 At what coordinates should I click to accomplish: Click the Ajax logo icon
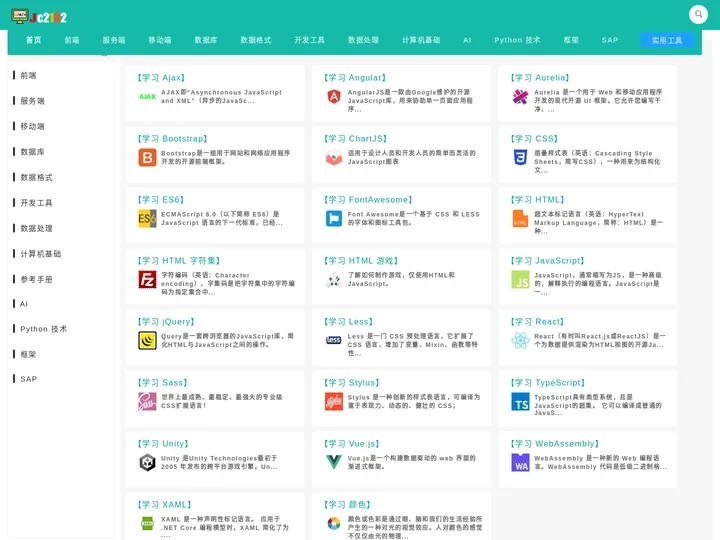point(147,96)
